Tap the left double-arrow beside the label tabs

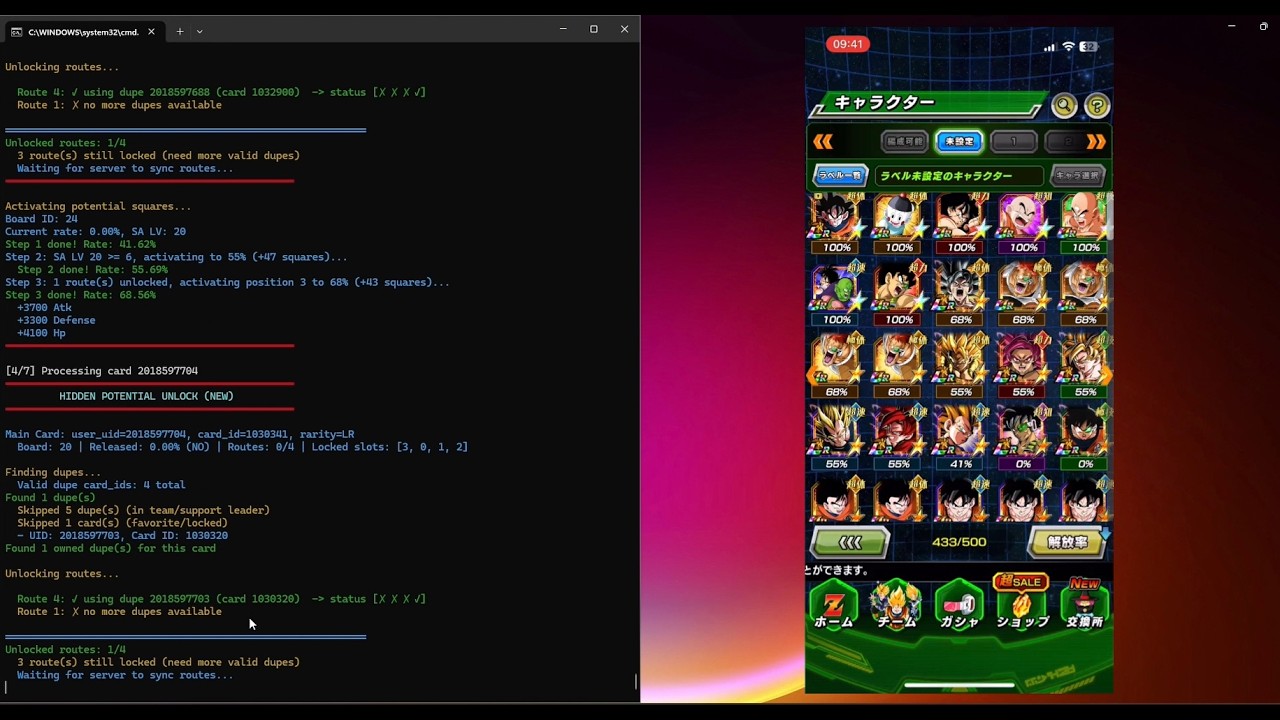[823, 142]
